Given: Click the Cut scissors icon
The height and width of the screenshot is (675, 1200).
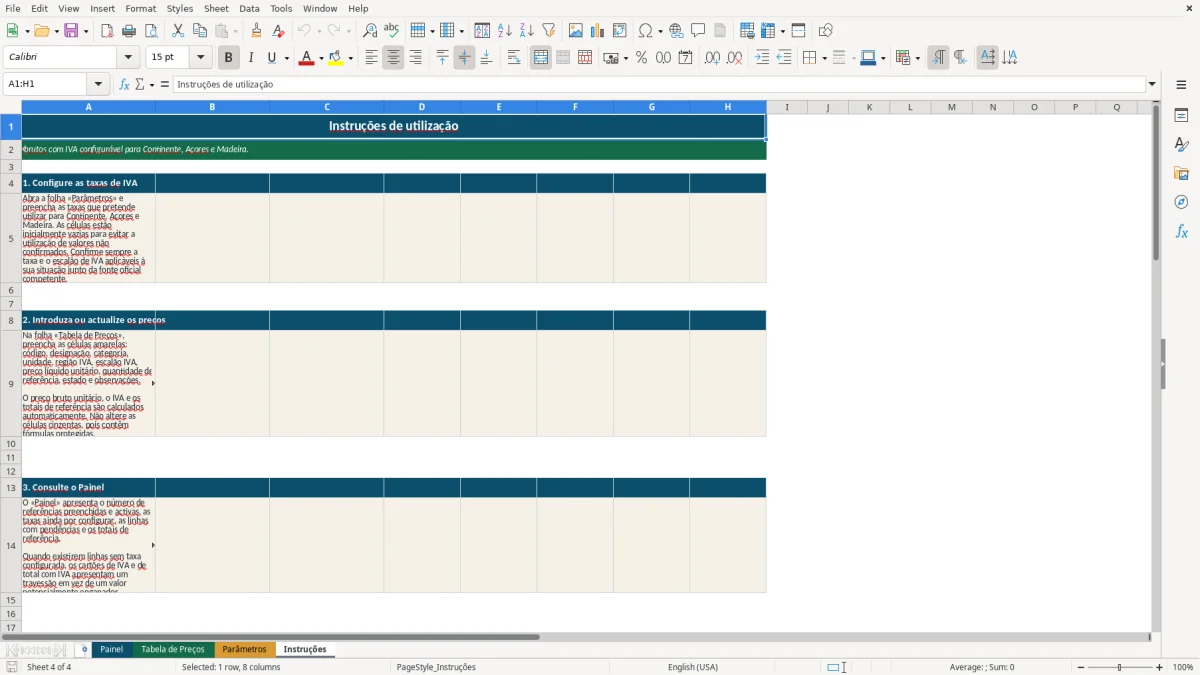Looking at the screenshot, I should click(178, 31).
